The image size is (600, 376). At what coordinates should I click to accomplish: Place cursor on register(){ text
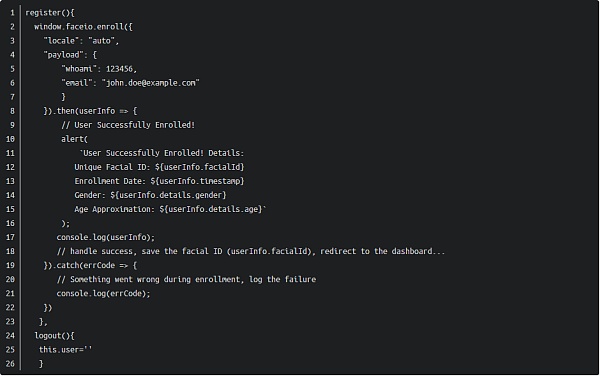[50, 13]
